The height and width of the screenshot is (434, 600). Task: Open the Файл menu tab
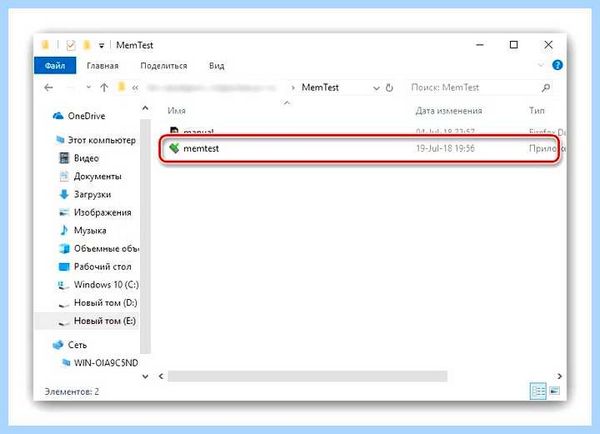click(55, 65)
